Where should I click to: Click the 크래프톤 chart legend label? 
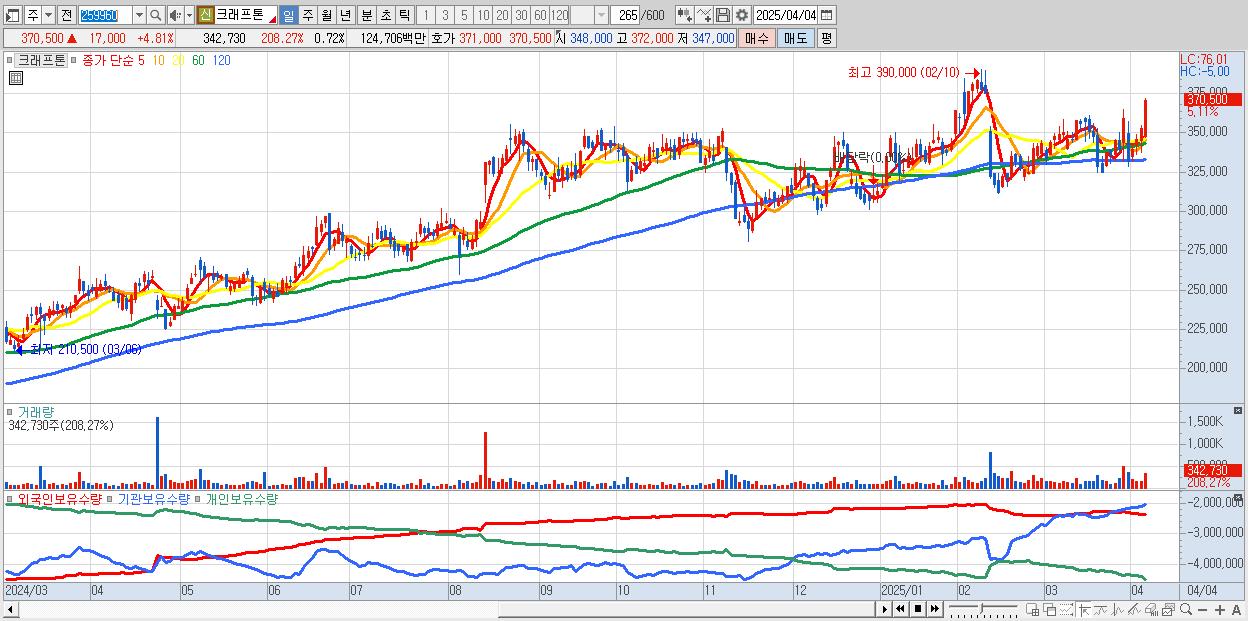coord(41,60)
